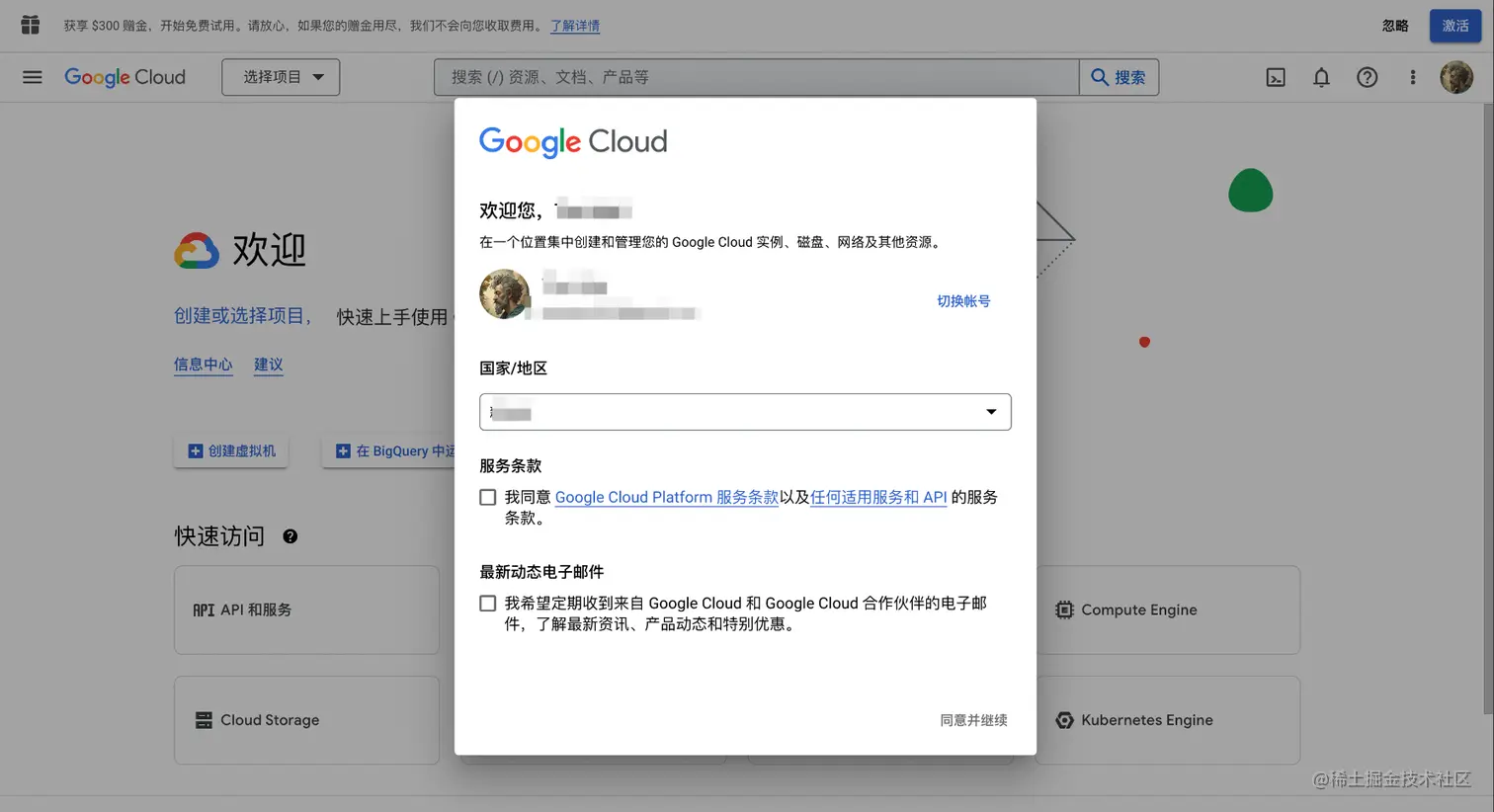Click 切换帐号 to switch account

tap(963, 301)
